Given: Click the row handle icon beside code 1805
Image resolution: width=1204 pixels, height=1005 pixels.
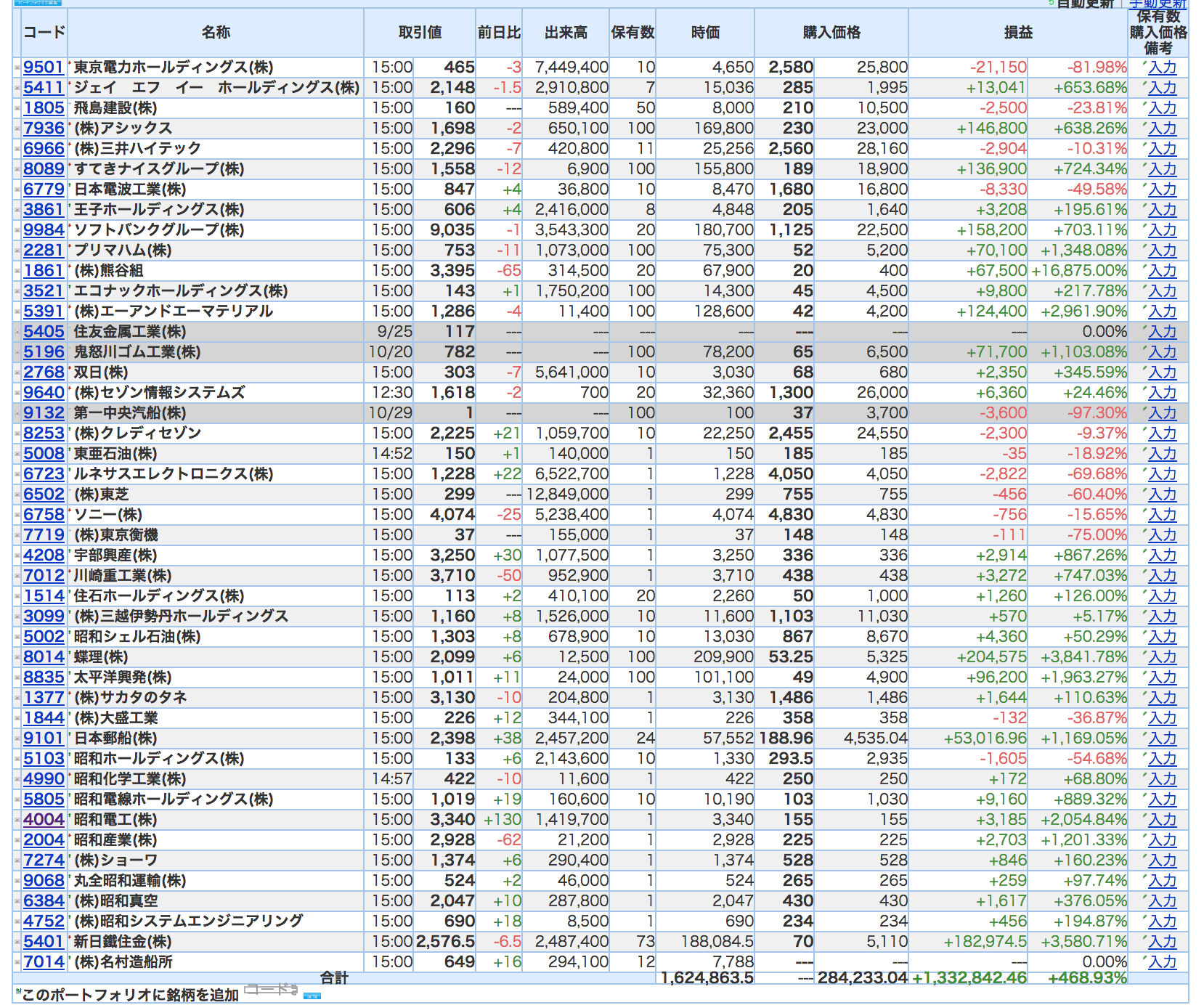Looking at the screenshot, I should click(x=17, y=108).
